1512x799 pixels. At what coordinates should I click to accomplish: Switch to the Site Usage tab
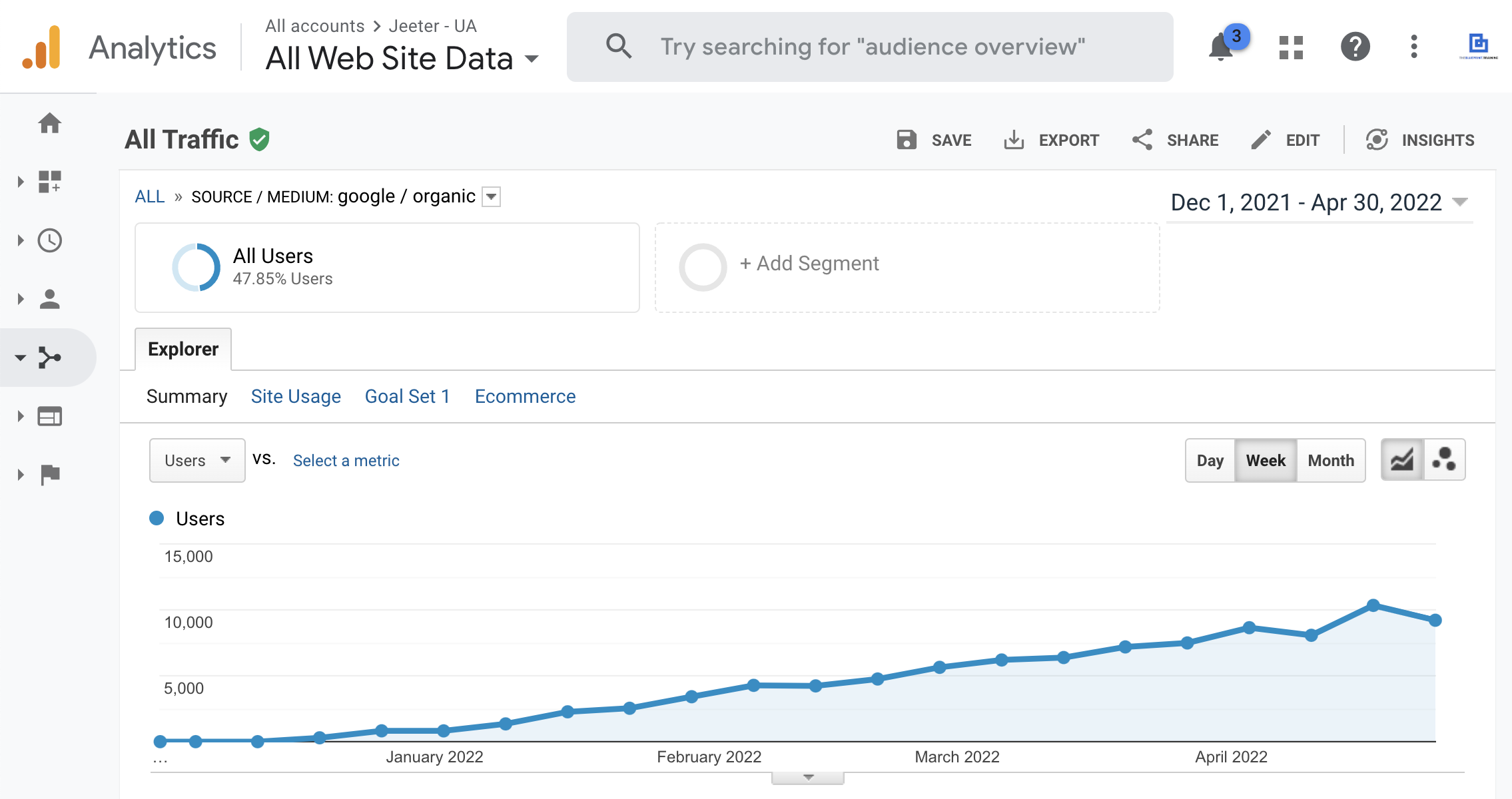296,397
